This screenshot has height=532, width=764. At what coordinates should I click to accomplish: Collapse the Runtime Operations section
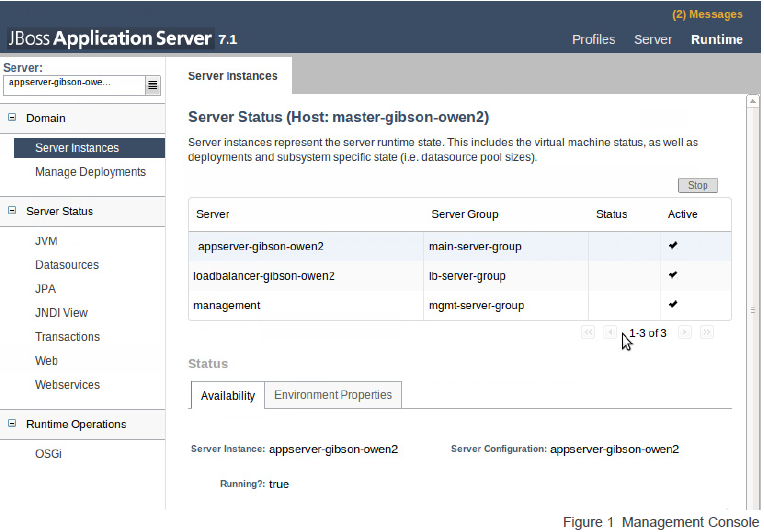coord(12,423)
